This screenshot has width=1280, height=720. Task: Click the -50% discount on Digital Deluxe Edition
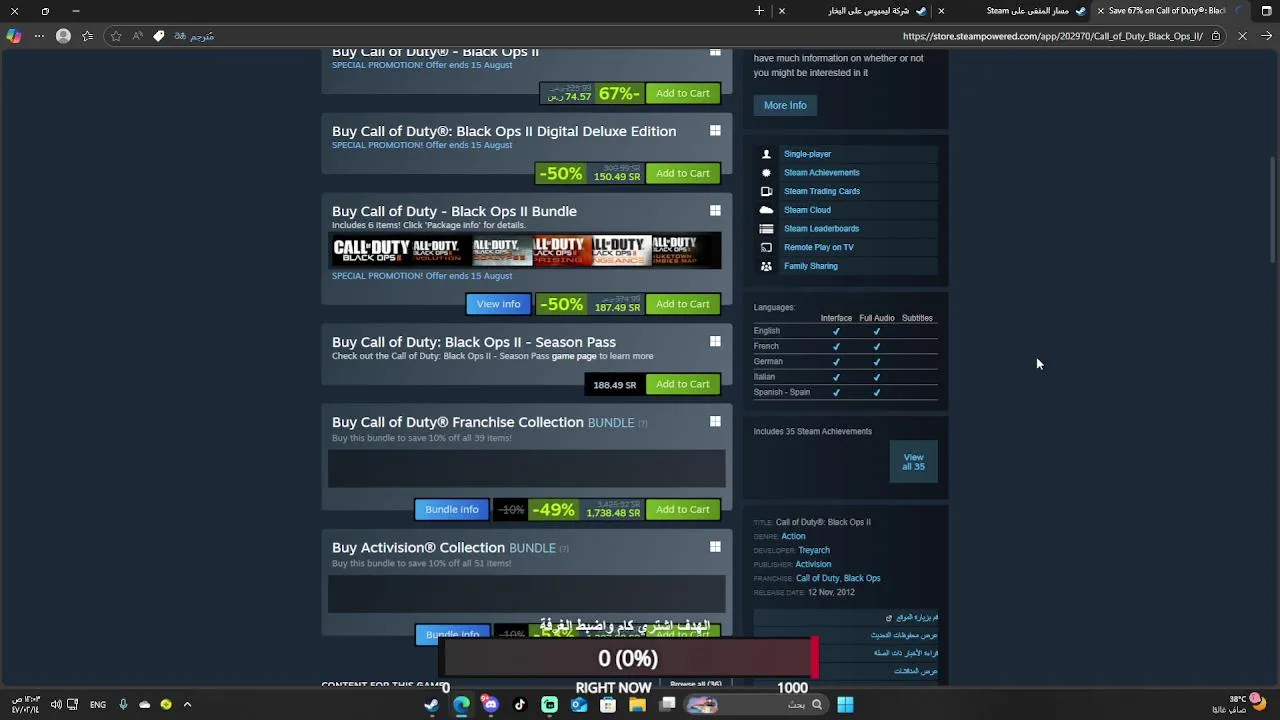click(x=560, y=173)
